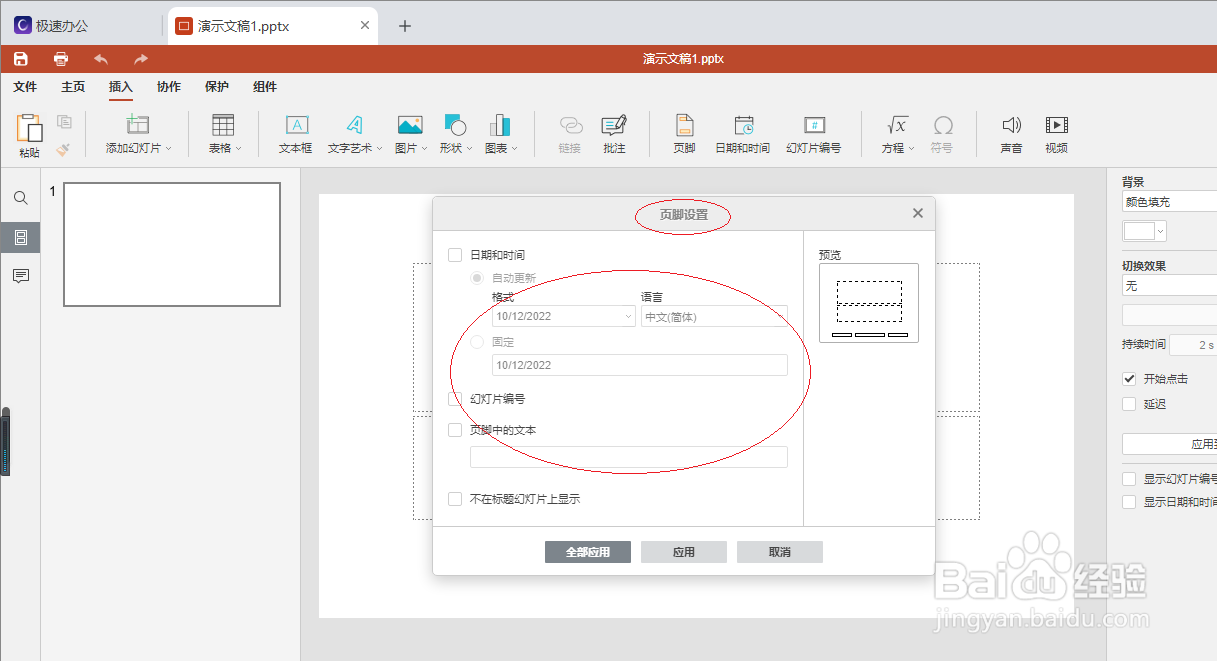Insert video with the 视频 icon
This screenshot has width=1217, height=661.
(x=1056, y=133)
